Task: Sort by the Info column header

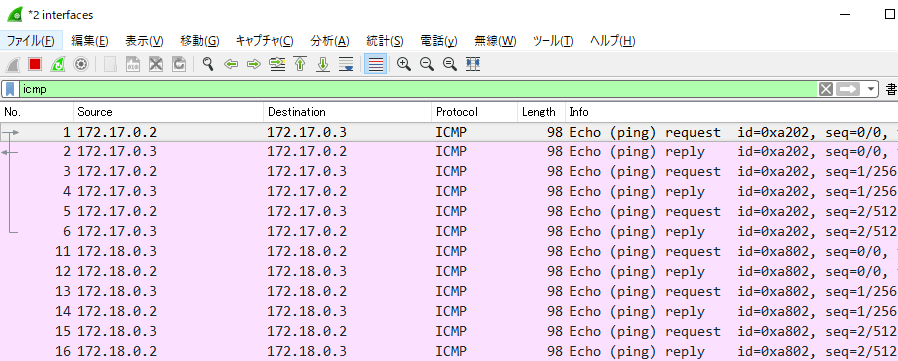Action: (732, 112)
